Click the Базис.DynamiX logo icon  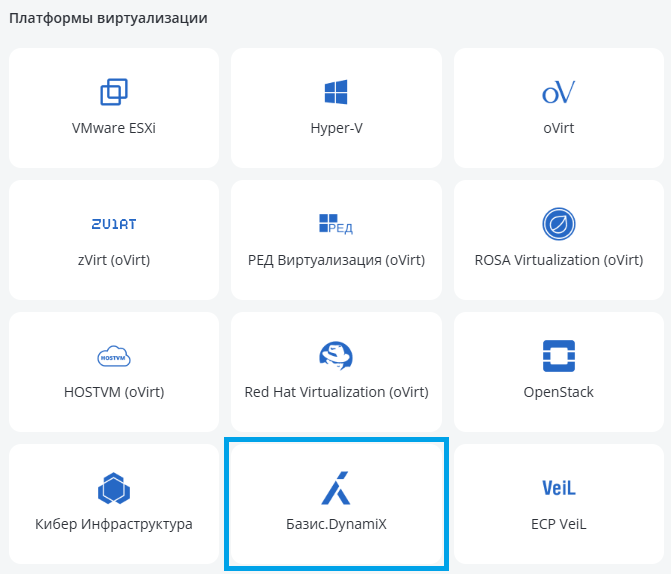[x=336, y=488]
